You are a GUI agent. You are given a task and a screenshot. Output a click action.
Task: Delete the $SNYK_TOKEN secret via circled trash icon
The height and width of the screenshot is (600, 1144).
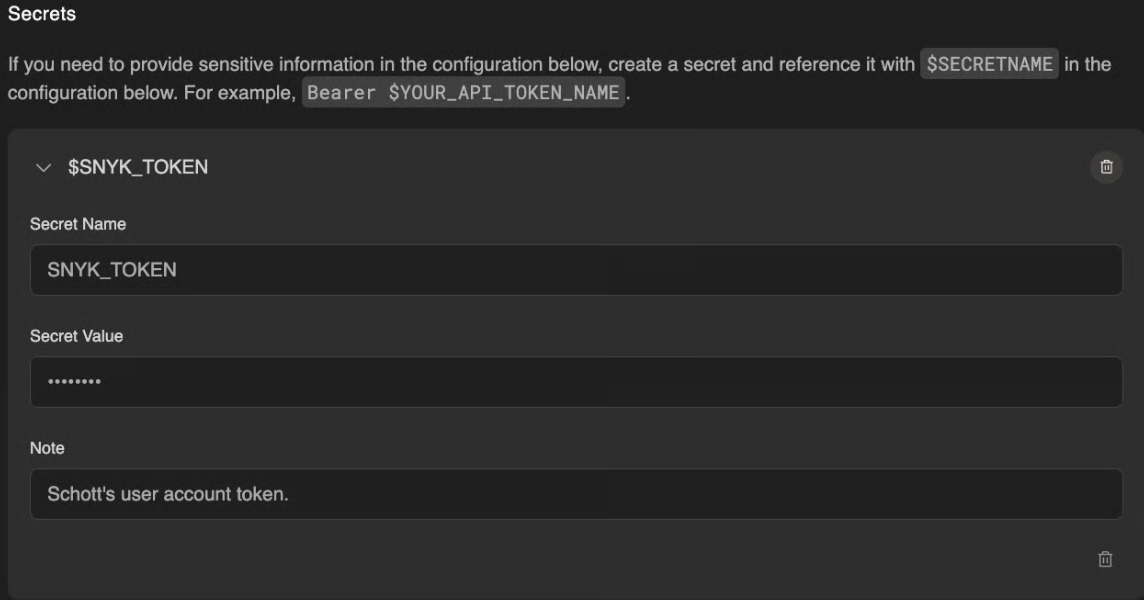(1106, 167)
